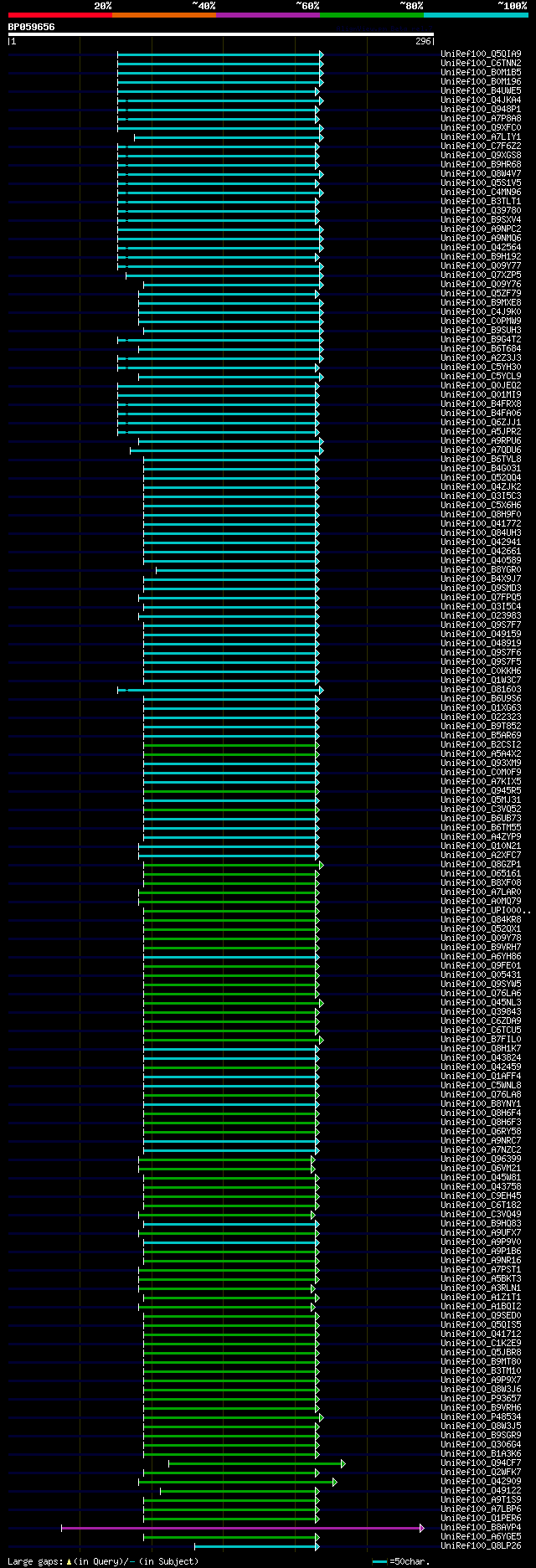Open hit UniRef100_B8YGR0
Screen dimensions: 536x1568
481,570
